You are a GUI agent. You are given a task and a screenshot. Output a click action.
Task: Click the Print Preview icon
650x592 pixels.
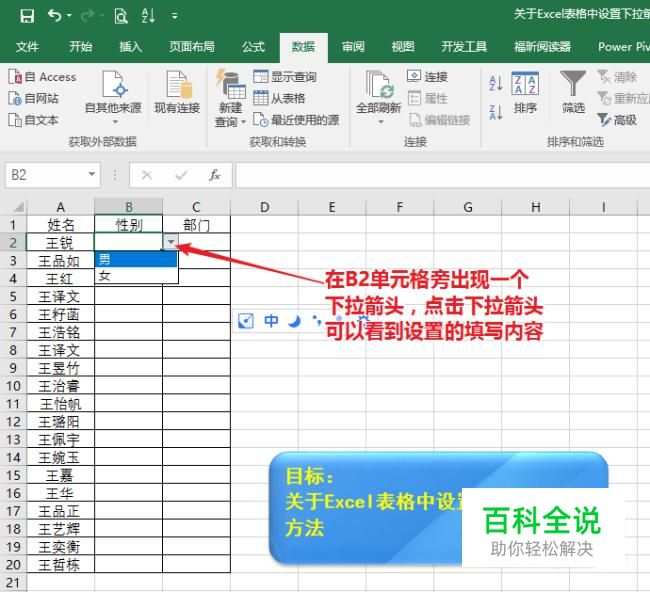(x=121, y=16)
